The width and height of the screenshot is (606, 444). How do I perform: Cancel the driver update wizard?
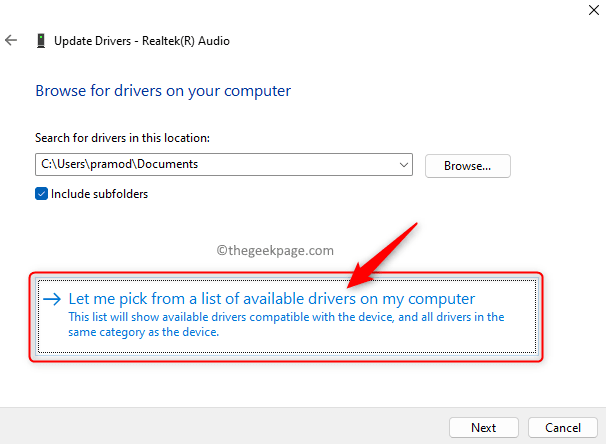(x=561, y=427)
